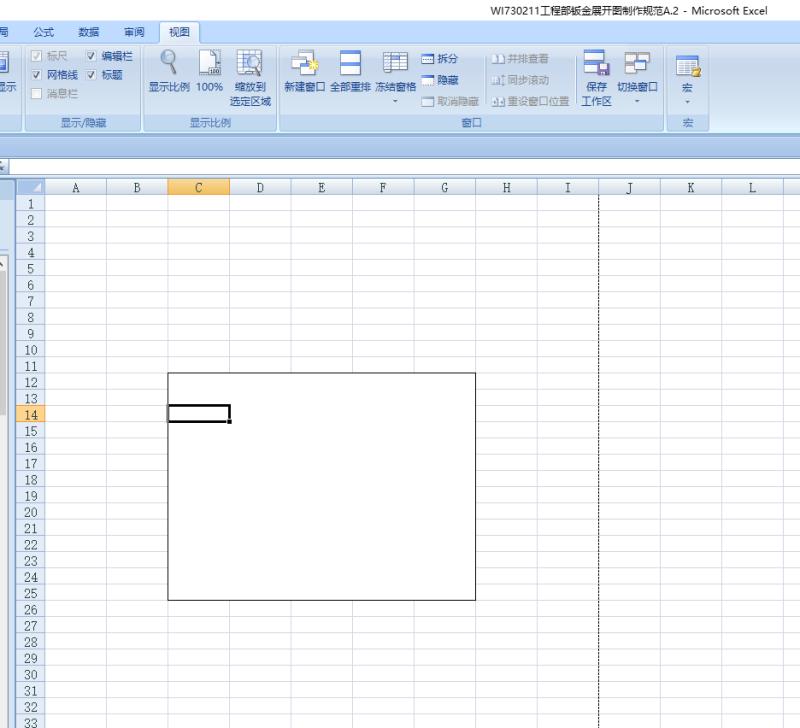Click 同步滚动 synchronous scrolling

tap(520, 80)
